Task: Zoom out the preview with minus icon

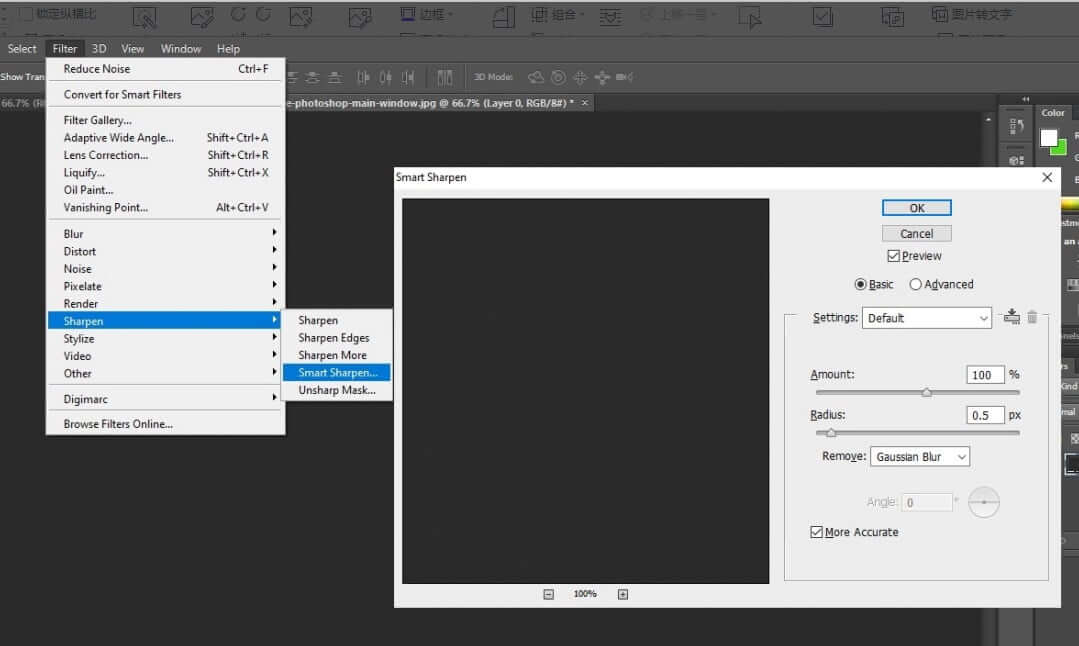Action: (x=548, y=593)
